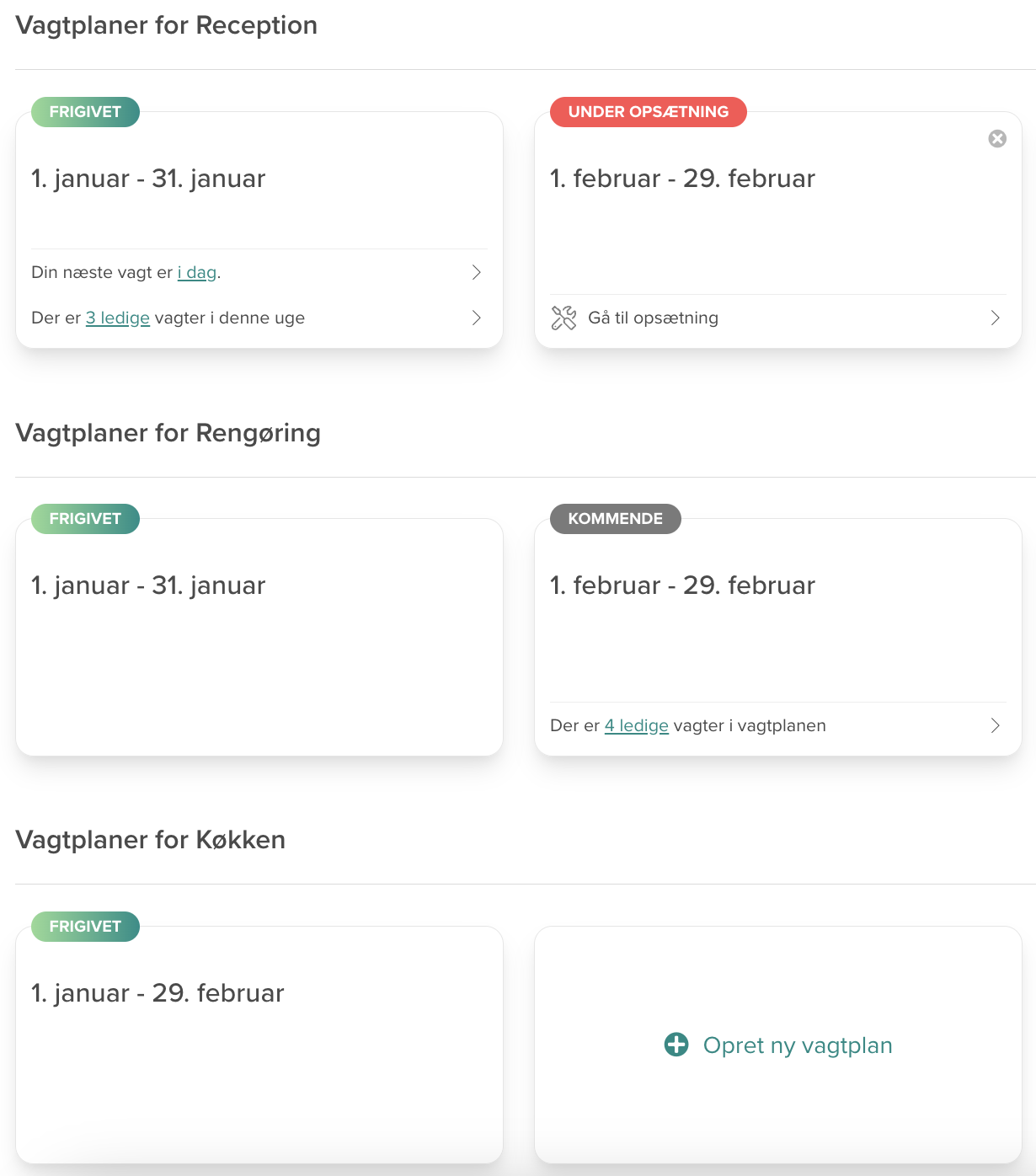Image resolution: width=1036 pixels, height=1176 pixels.
Task: Select the red UNDER OPSÆTNING badge
Action: click(x=648, y=111)
